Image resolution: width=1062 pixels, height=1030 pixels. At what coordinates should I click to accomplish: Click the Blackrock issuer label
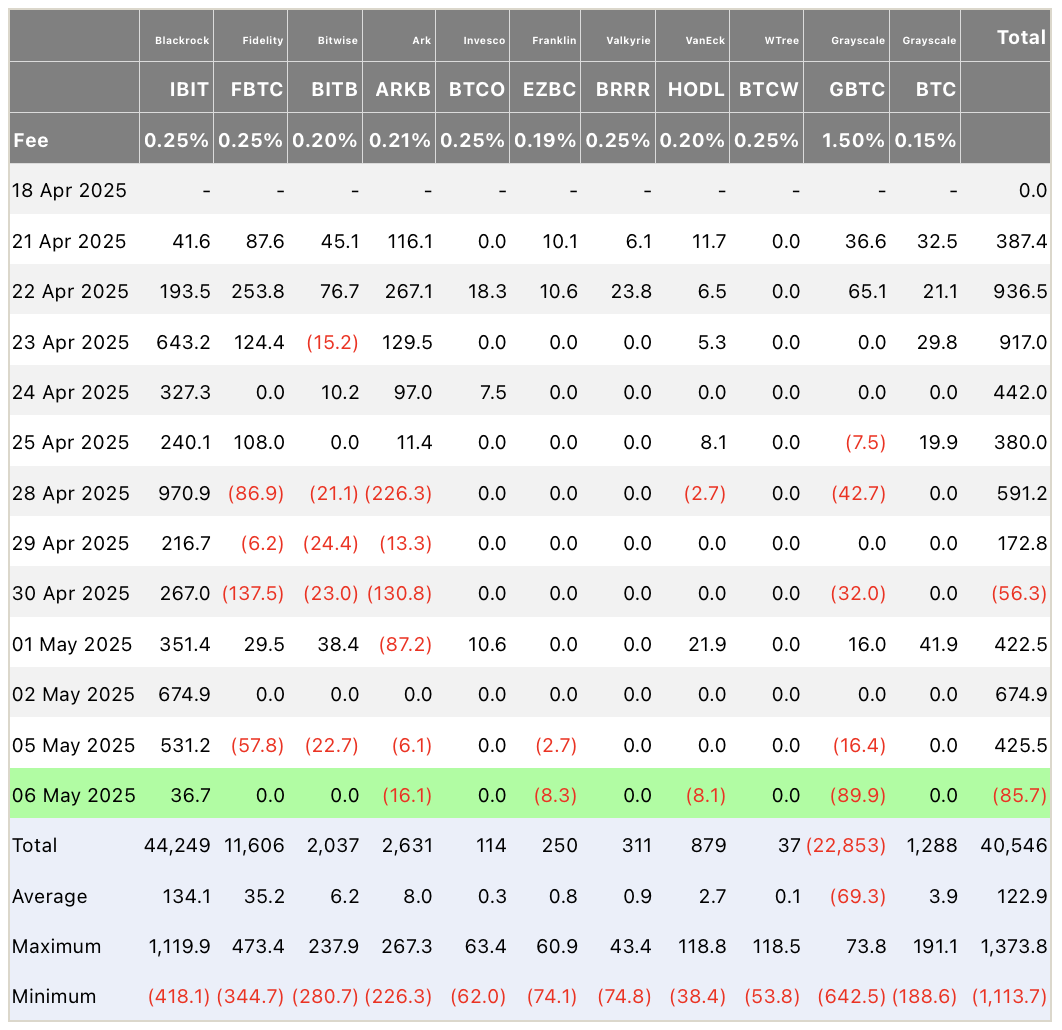pos(182,41)
